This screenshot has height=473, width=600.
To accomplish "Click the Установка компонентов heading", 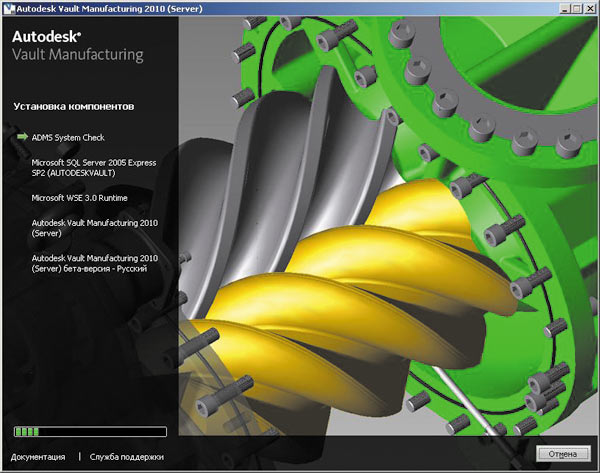I will coord(73,106).
